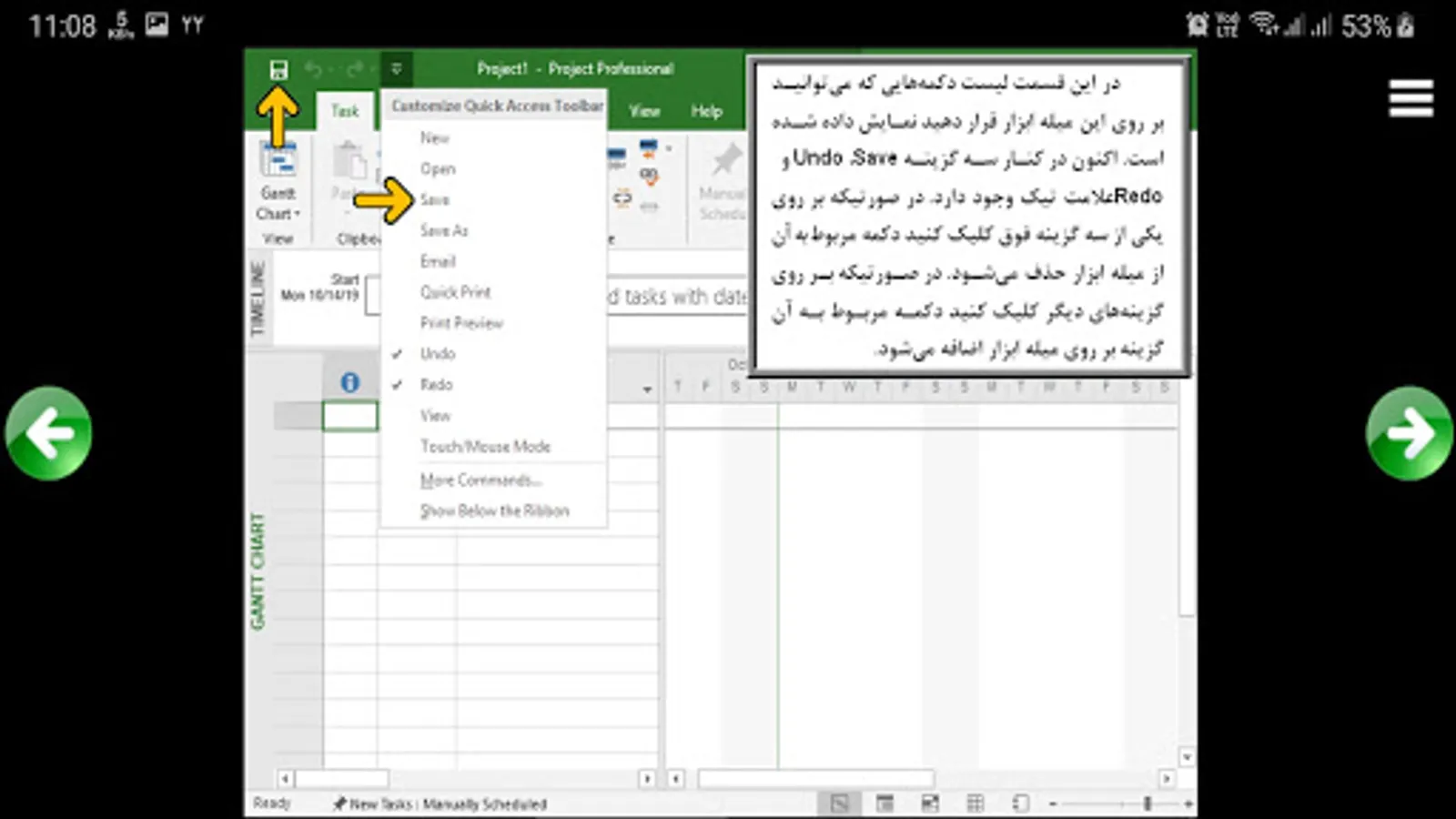The width and height of the screenshot is (1456, 819).
Task: Click the Save icon in Quick Access Toolbar
Action: 278,69
